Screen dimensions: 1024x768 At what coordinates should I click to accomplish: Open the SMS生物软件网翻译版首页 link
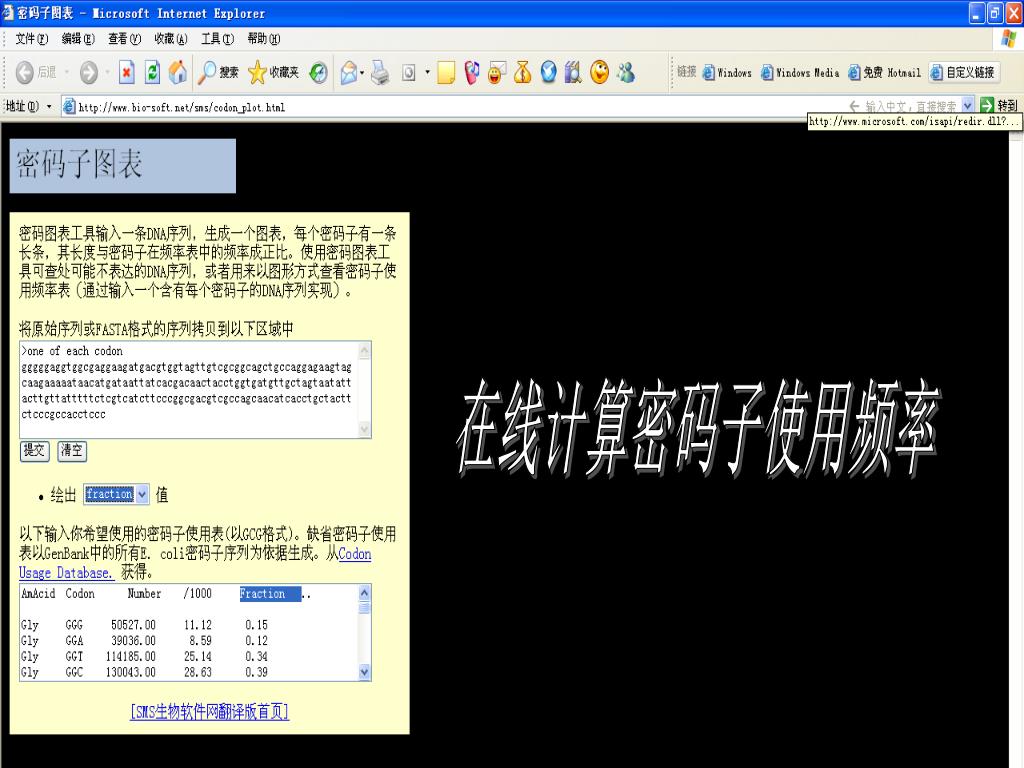(x=210, y=711)
